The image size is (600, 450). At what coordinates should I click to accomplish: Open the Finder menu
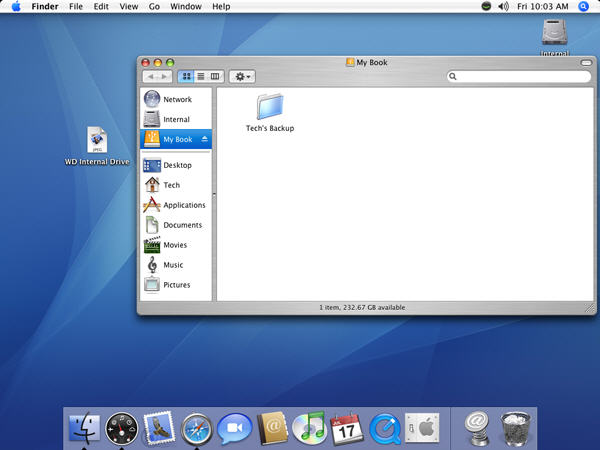pyautogui.click(x=45, y=7)
